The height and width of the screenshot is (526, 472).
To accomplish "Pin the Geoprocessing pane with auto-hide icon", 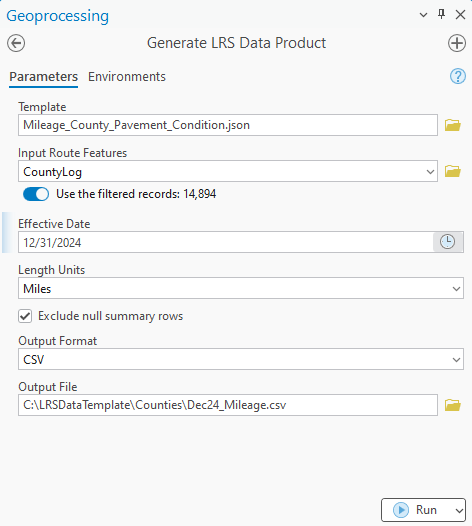I will [x=442, y=14].
